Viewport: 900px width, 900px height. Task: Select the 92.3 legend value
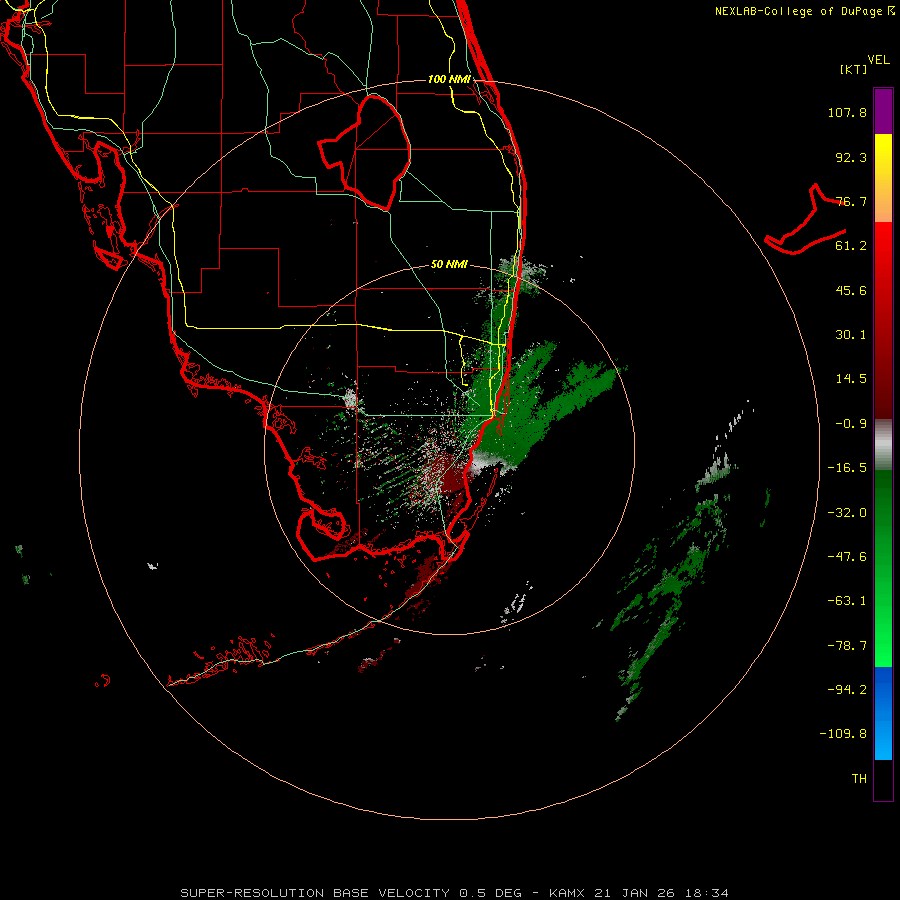[851, 157]
